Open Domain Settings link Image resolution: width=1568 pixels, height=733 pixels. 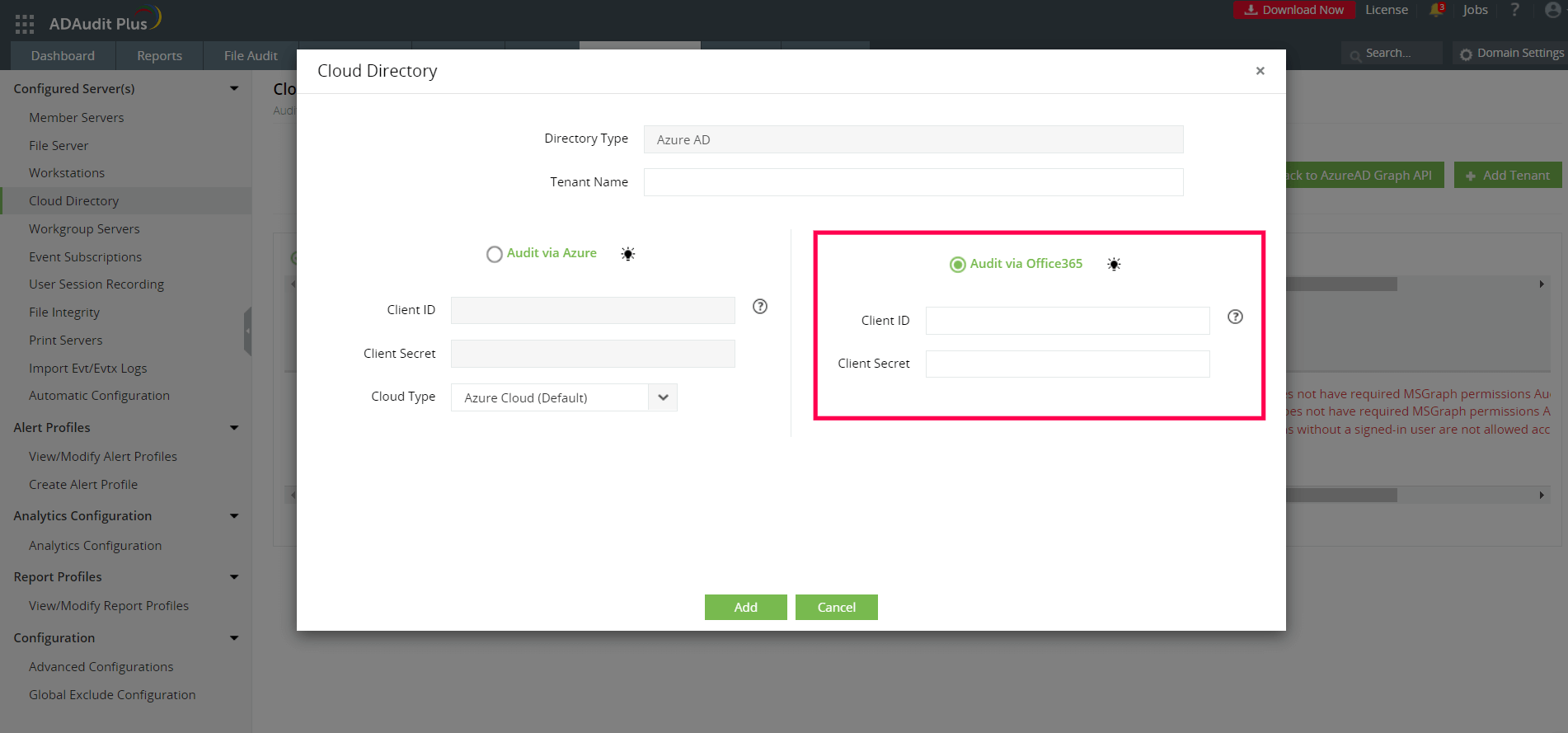click(1519, 53)
